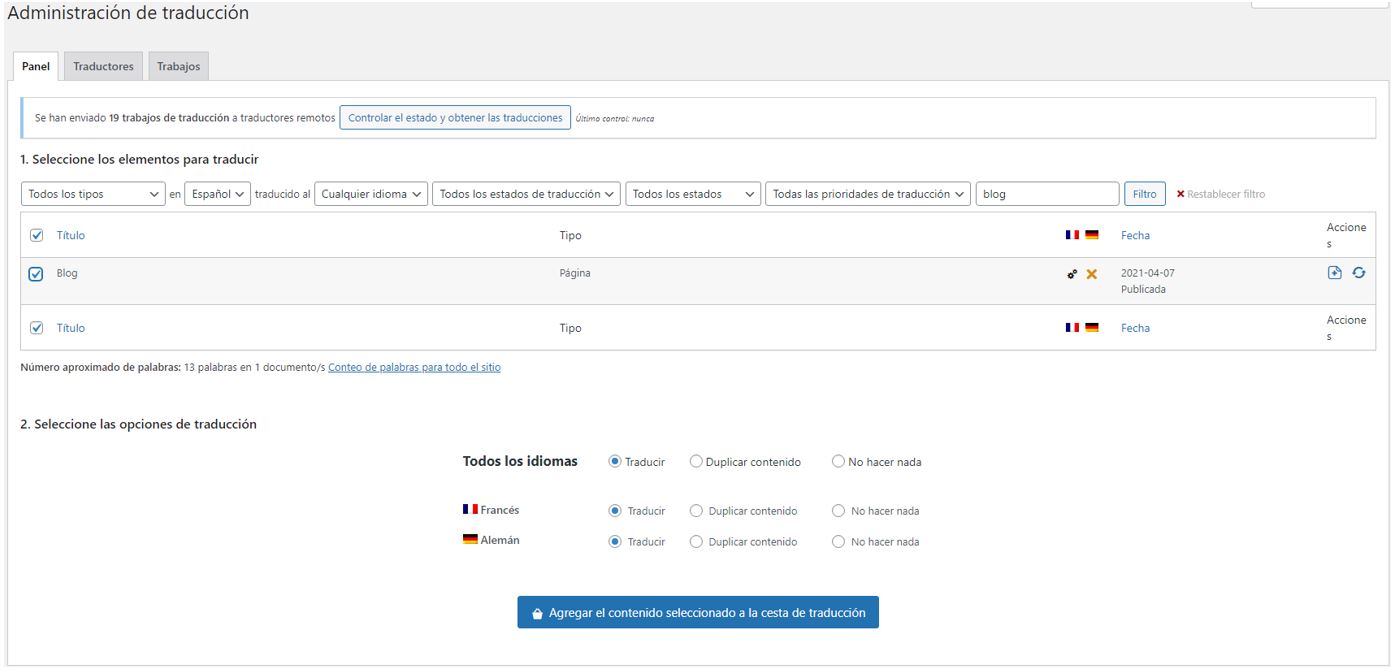
Task: Click the French flag beside Francés
Action: (x=470, y=510)
